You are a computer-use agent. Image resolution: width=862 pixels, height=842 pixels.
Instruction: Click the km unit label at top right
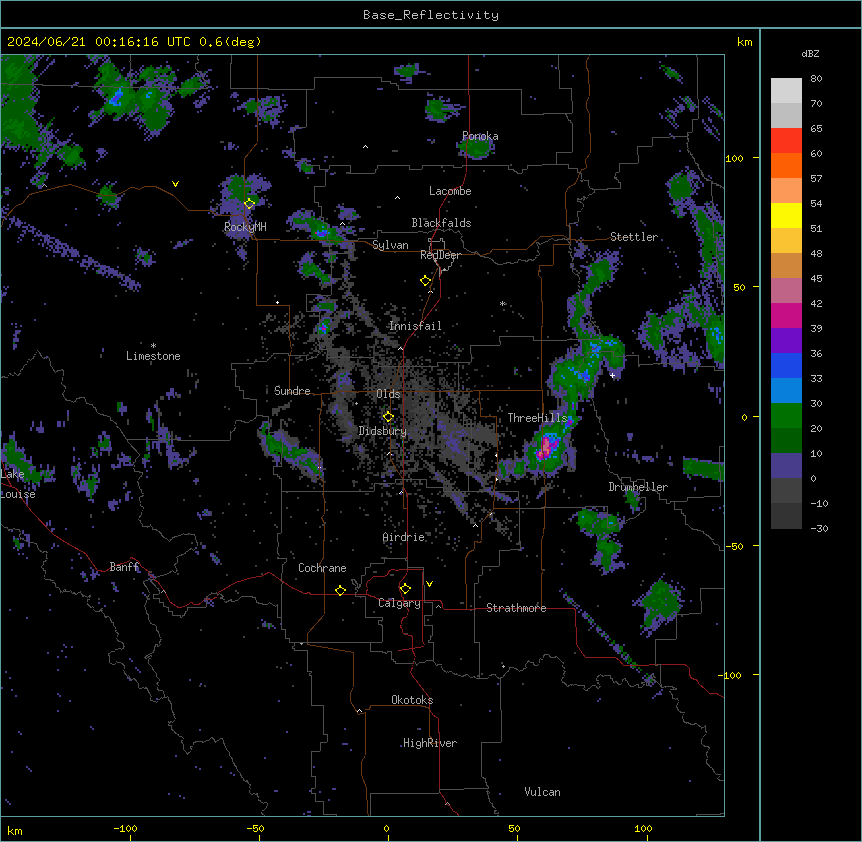point(744,42)
